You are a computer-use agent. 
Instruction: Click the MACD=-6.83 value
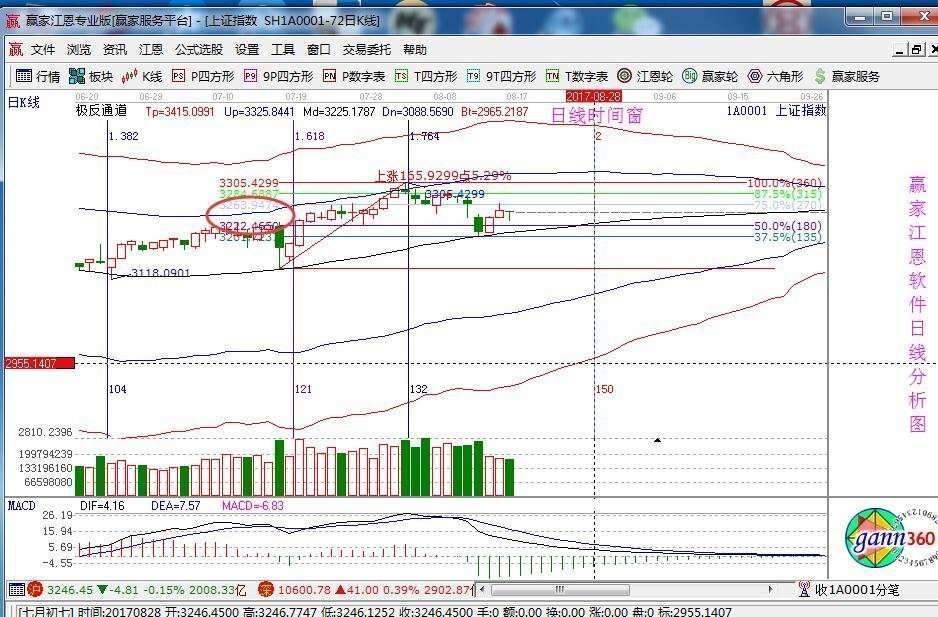[252, 506]
